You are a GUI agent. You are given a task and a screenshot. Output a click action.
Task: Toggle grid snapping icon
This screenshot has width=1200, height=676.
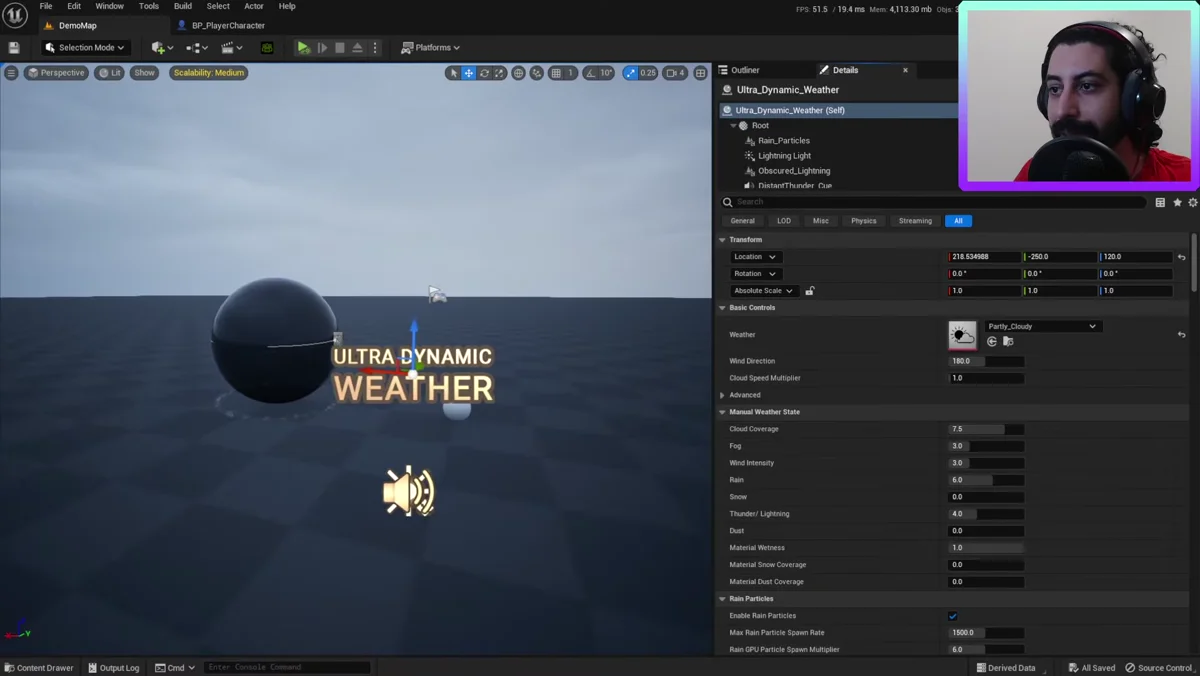556,72
